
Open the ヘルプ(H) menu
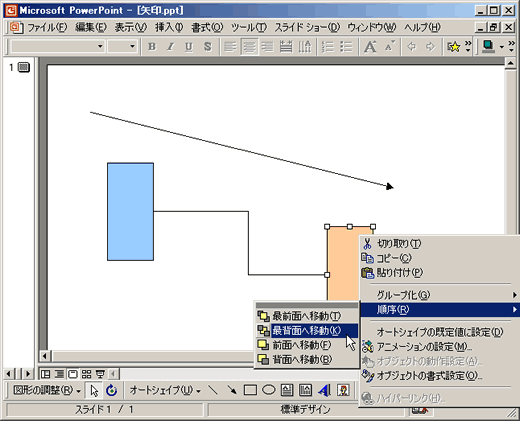tap(422, 27)
